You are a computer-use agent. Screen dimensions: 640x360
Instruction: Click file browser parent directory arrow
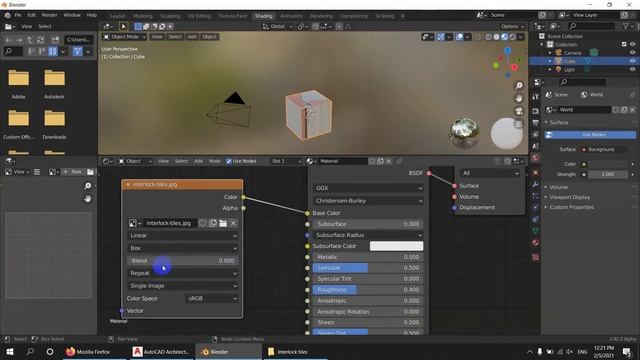click(30, 40)
